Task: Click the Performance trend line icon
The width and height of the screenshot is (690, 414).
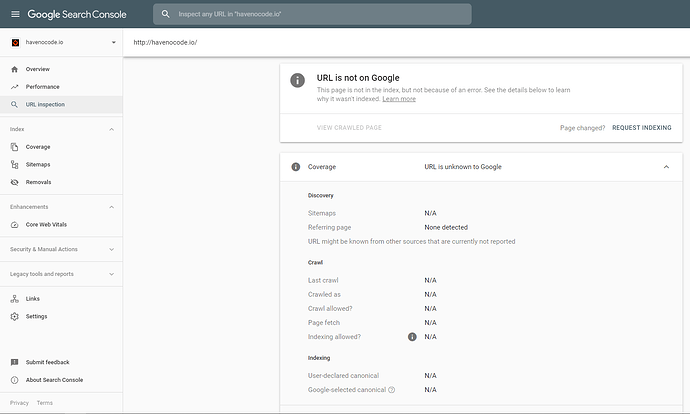Action: click(15, 87)
